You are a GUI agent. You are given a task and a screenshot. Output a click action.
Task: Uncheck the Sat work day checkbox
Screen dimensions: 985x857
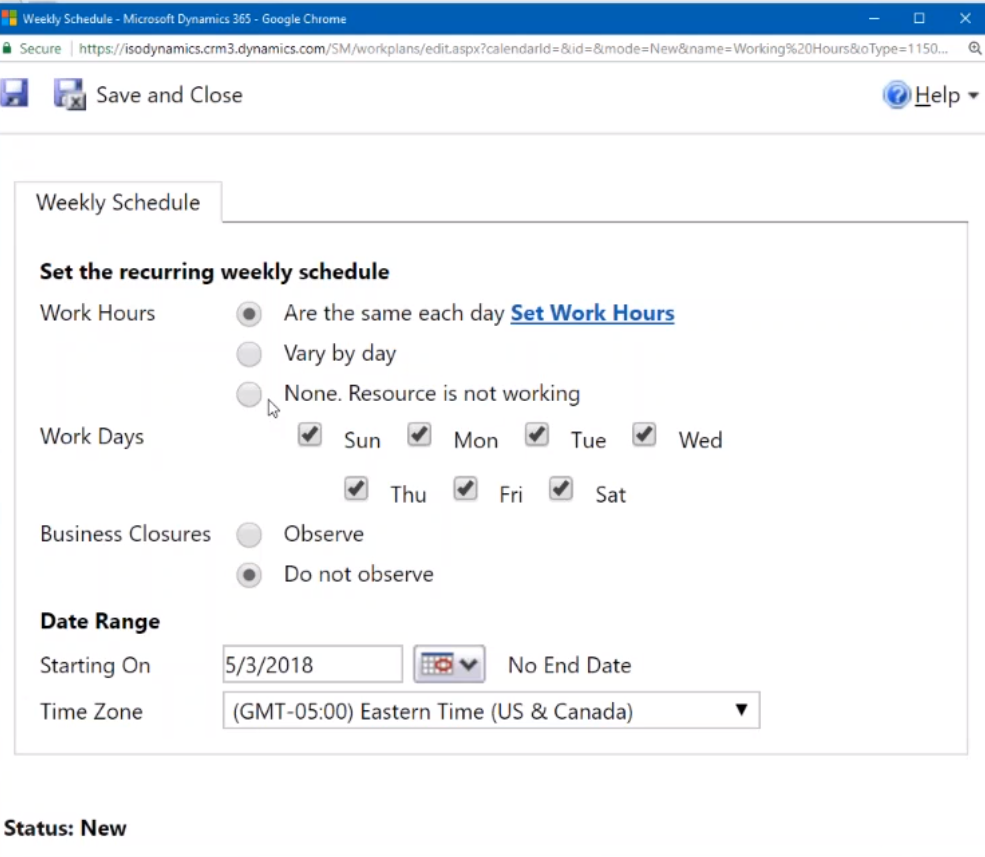pos(561,489)
